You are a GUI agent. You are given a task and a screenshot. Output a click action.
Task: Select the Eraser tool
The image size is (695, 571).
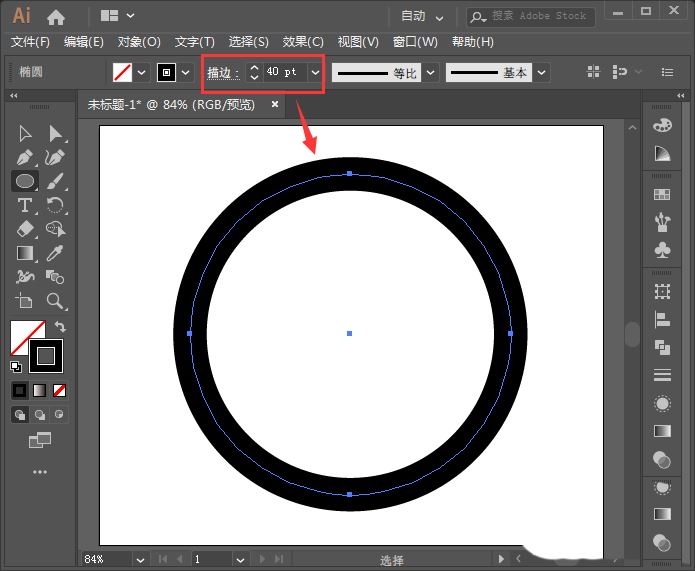(x=25, y=229)
